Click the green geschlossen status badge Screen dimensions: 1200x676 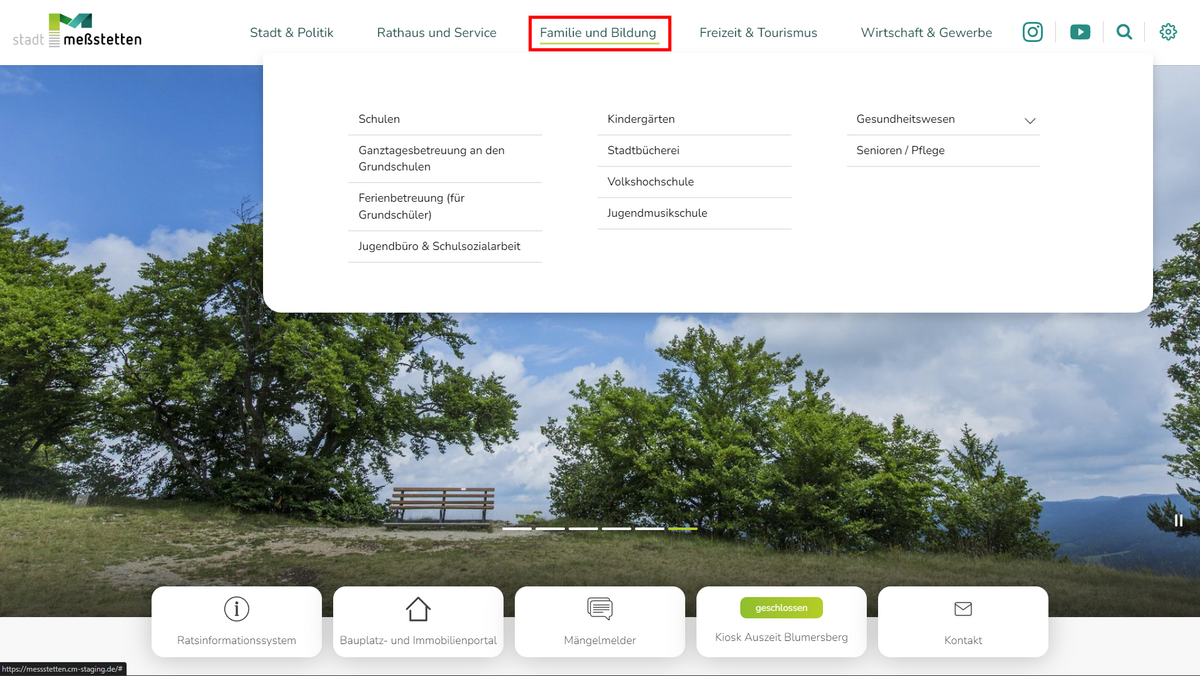(781, 607)
